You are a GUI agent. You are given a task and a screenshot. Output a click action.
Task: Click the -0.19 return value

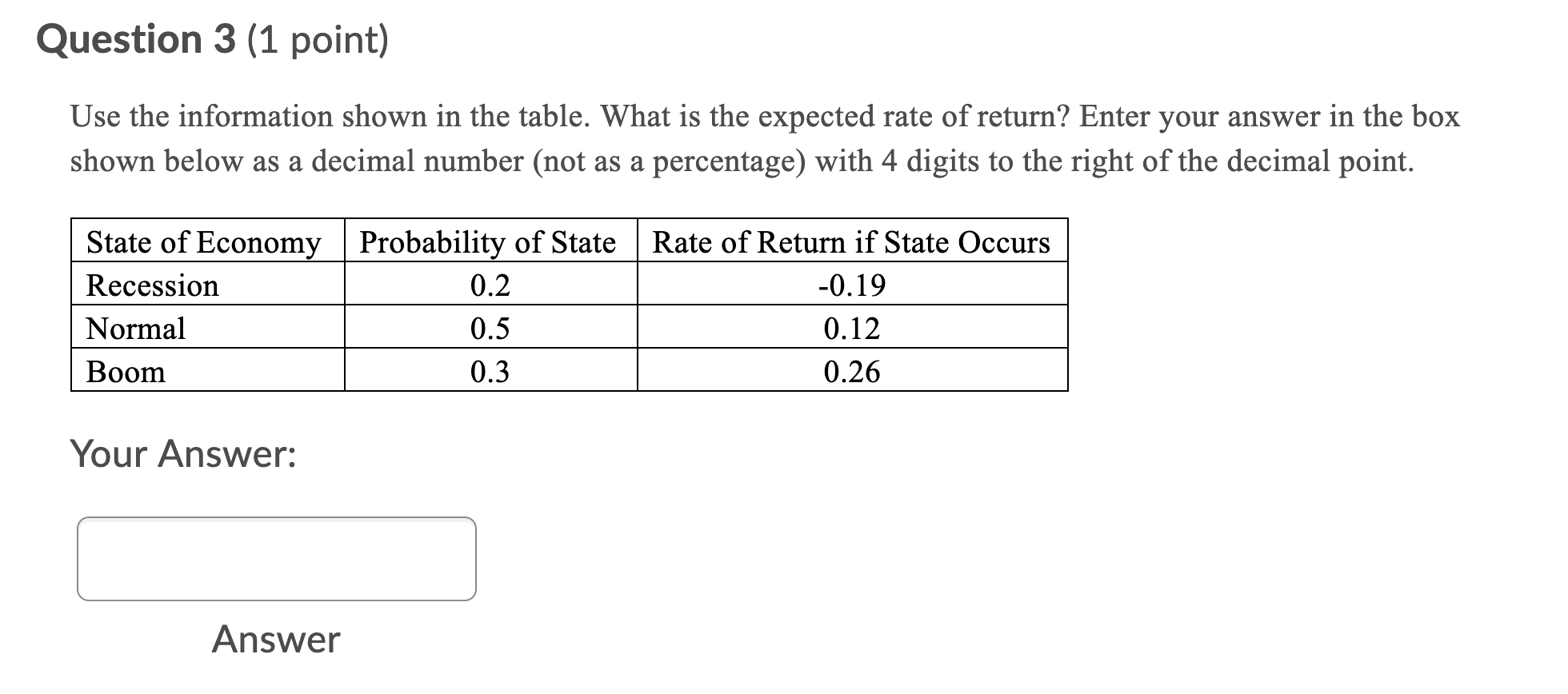pyautogui.click(x=851, y=285)
